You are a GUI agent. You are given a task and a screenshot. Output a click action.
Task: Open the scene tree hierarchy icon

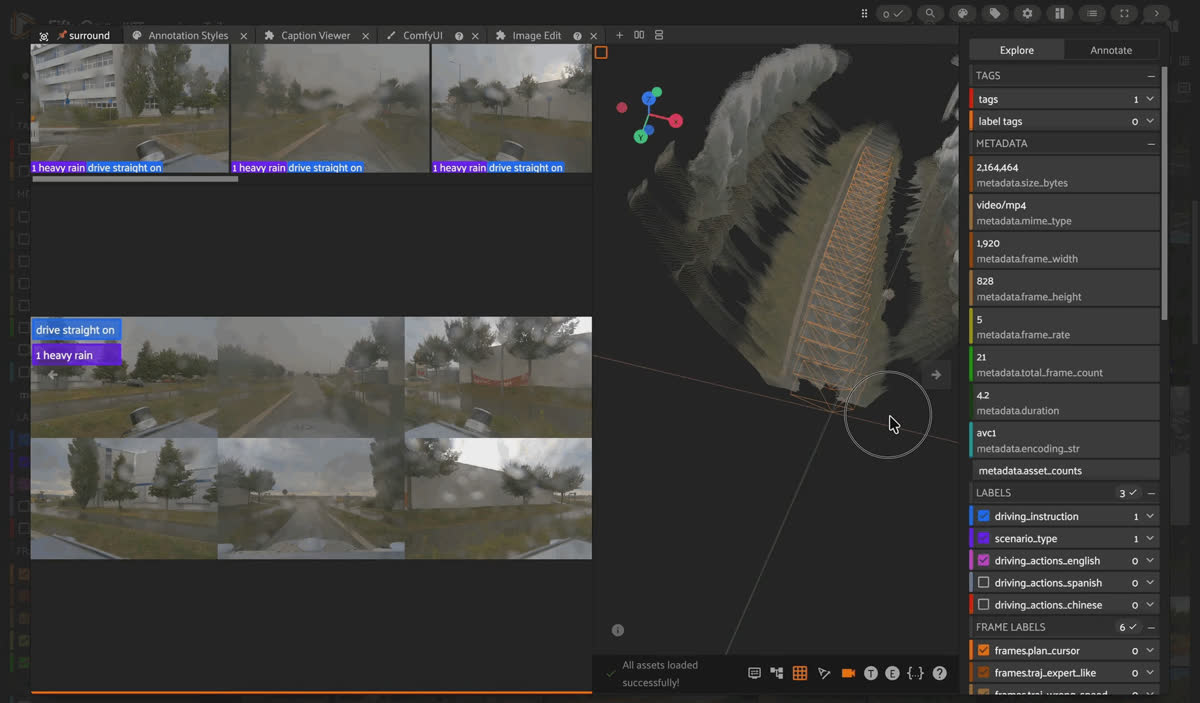click(x=777, y=673)
